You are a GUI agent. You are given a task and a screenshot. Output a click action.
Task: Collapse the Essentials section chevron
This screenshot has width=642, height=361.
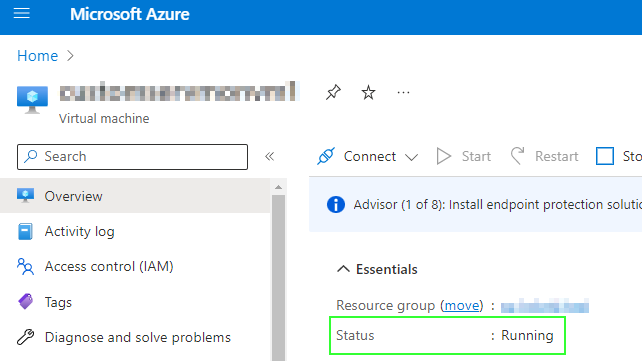point(343,269)
